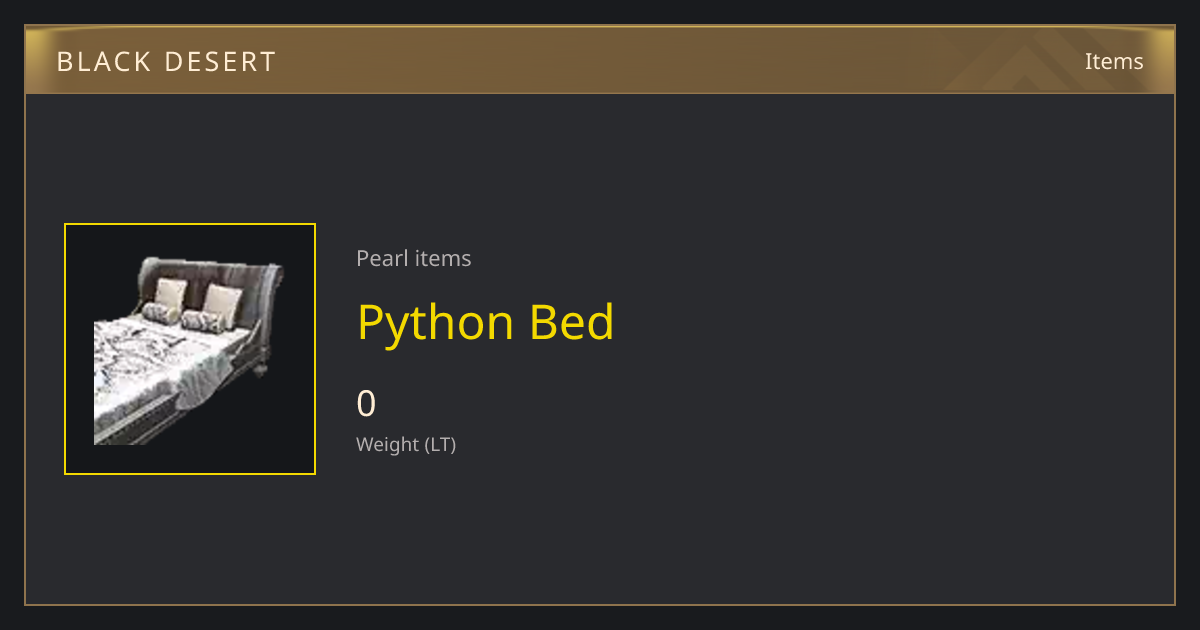Click the Weight (LT) label
The width and height of the screenshot is (1200, 630).
click(406, 444)
